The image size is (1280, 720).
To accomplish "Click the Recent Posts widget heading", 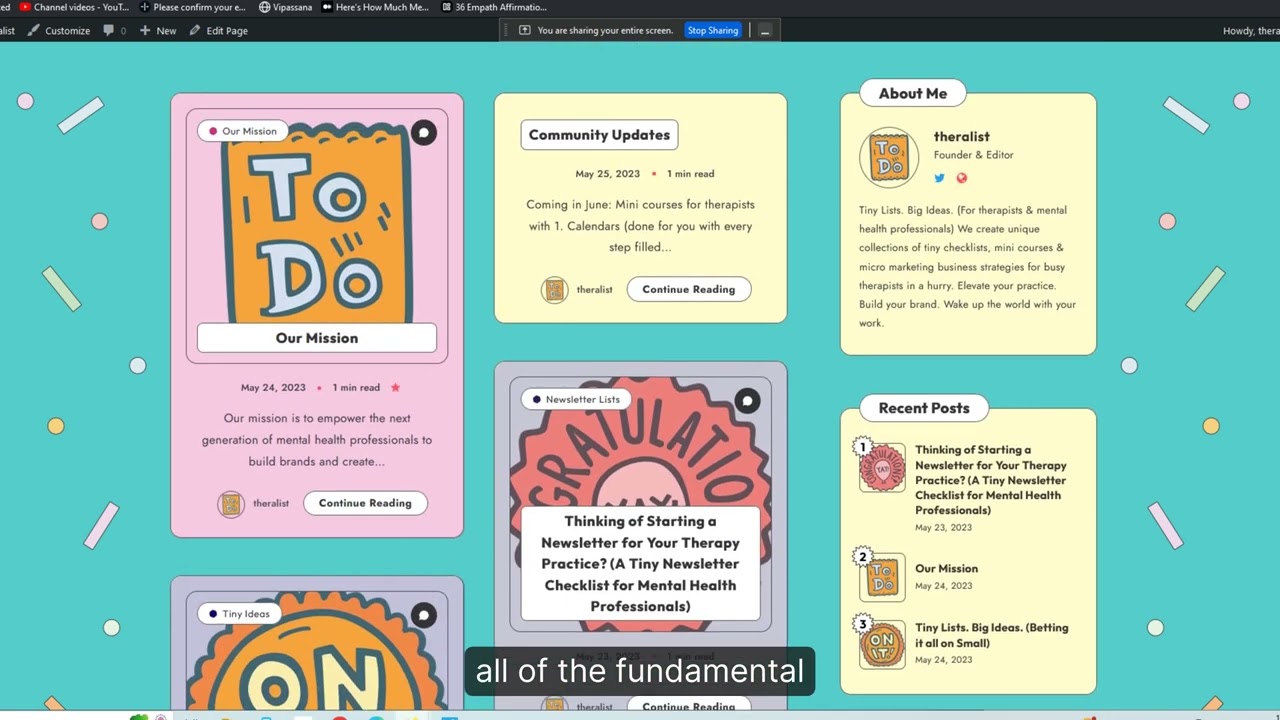I will 924,408.
